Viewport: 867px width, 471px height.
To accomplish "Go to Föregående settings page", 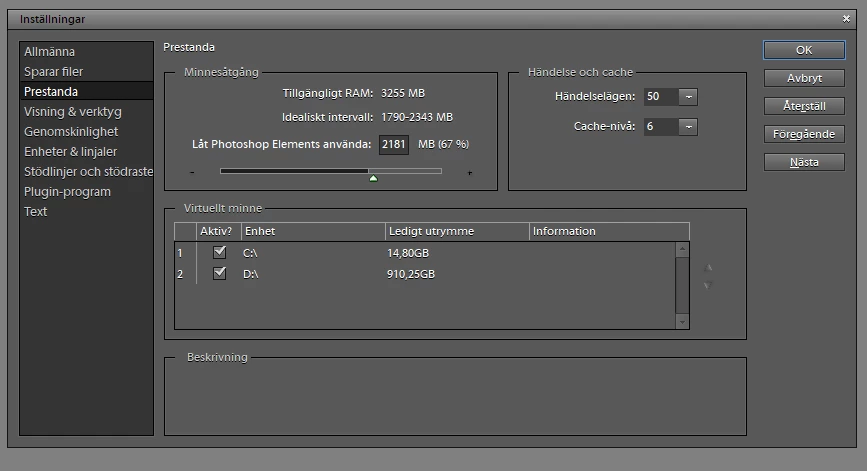I will 804,134.
